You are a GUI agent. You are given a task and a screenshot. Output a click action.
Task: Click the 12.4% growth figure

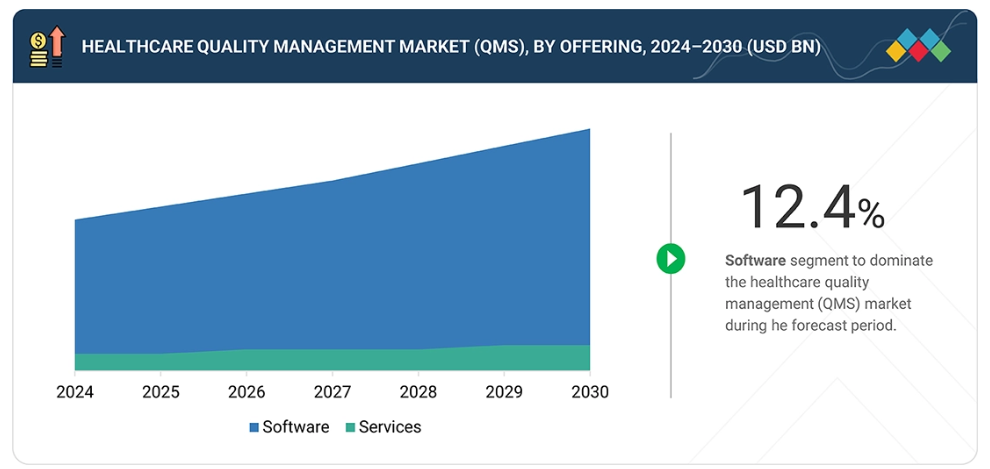(x=811, y=208)
